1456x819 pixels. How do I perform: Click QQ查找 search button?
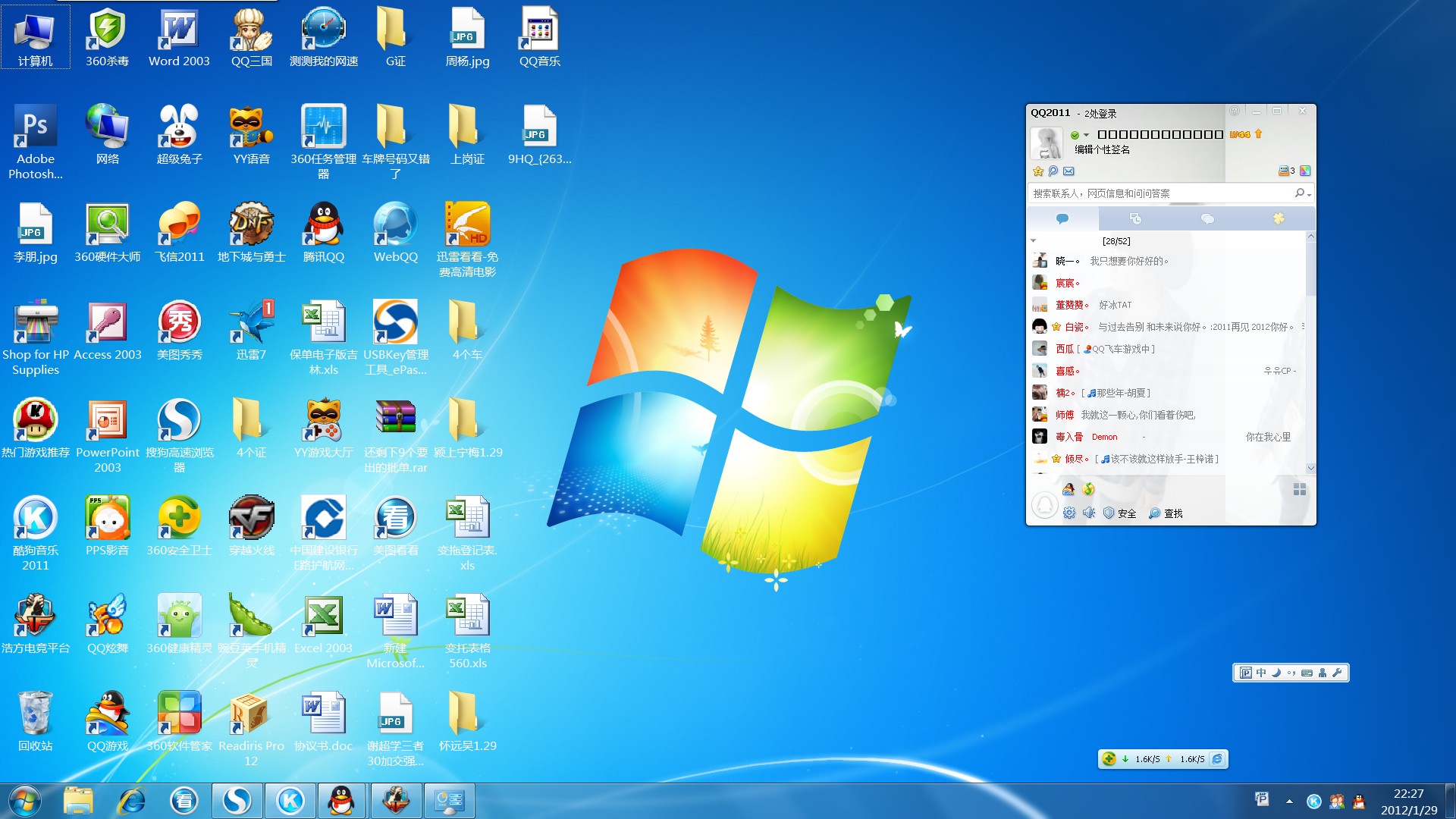[1165, 513]
